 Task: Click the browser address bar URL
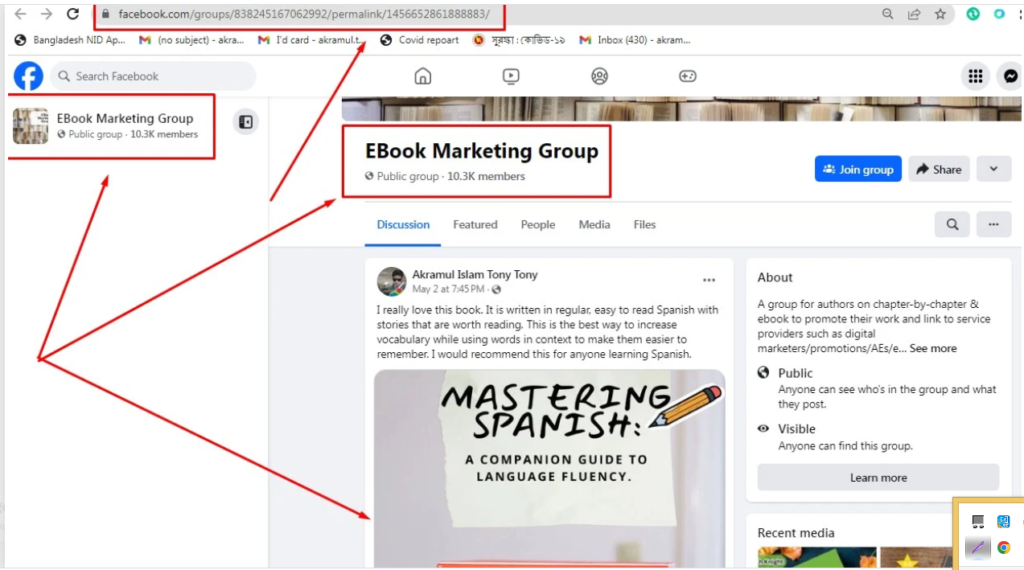pyautogui.click(x=304, y=14)
